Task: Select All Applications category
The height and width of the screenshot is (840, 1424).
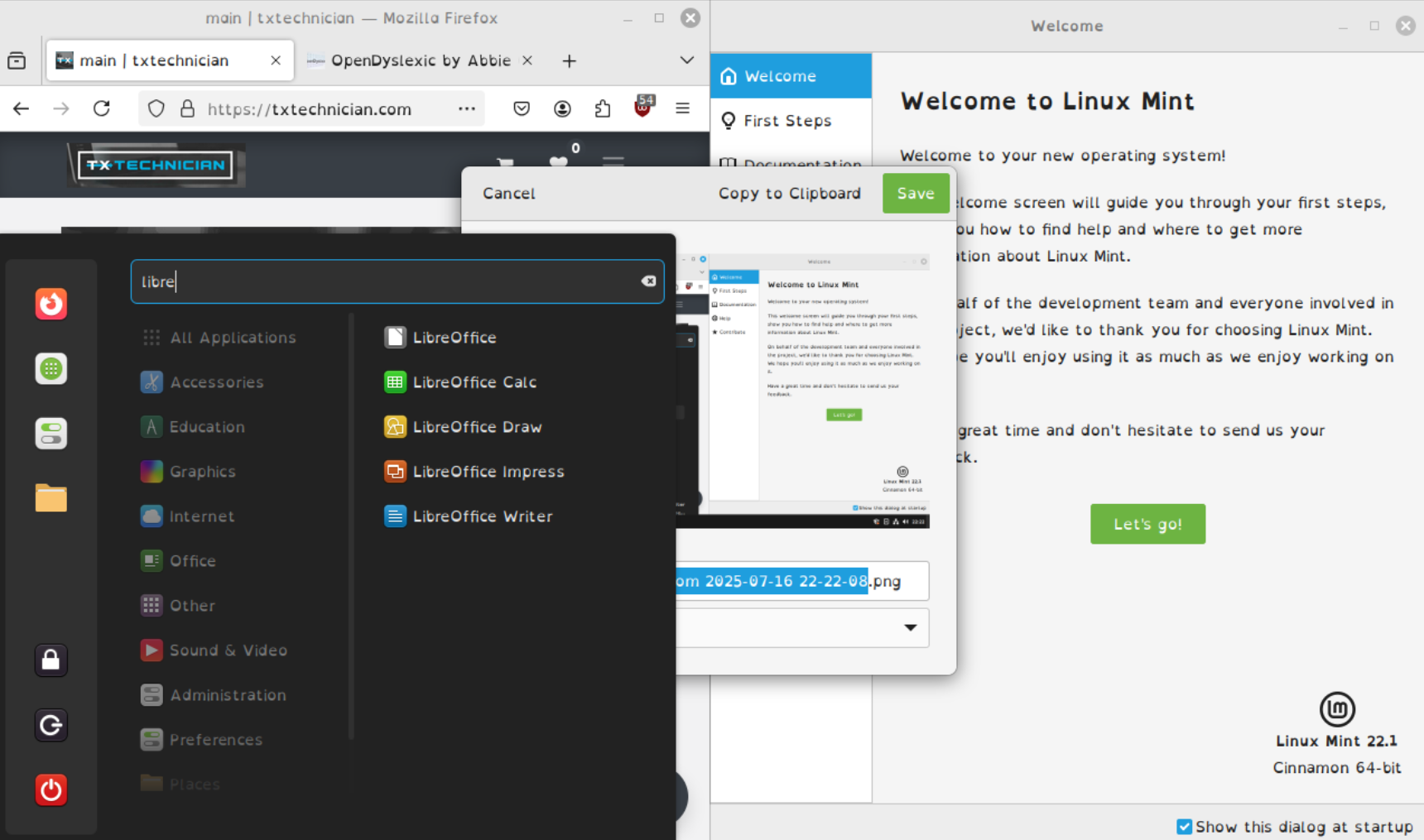Action: [219, 338]
